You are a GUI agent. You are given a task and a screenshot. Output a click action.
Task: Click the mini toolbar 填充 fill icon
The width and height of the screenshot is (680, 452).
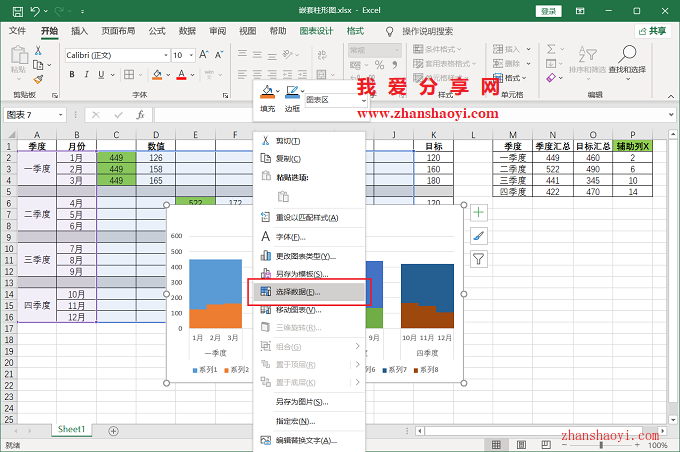[x=268, y=92]
